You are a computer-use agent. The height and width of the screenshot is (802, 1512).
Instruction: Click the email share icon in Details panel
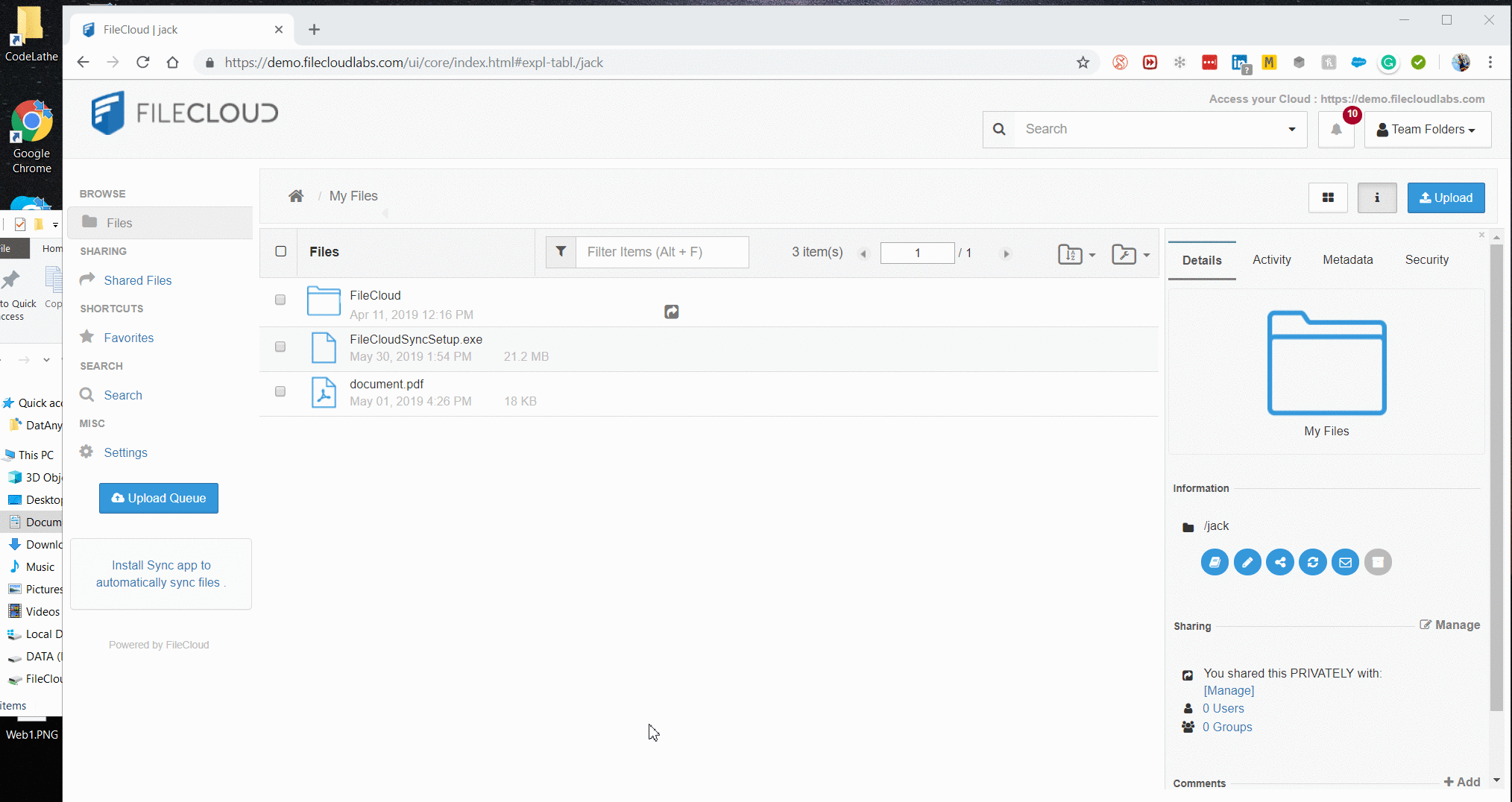[1345, 562]
